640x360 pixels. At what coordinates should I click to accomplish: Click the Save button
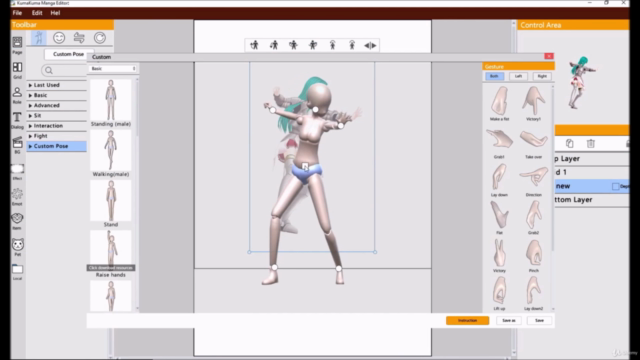[539, 320]
